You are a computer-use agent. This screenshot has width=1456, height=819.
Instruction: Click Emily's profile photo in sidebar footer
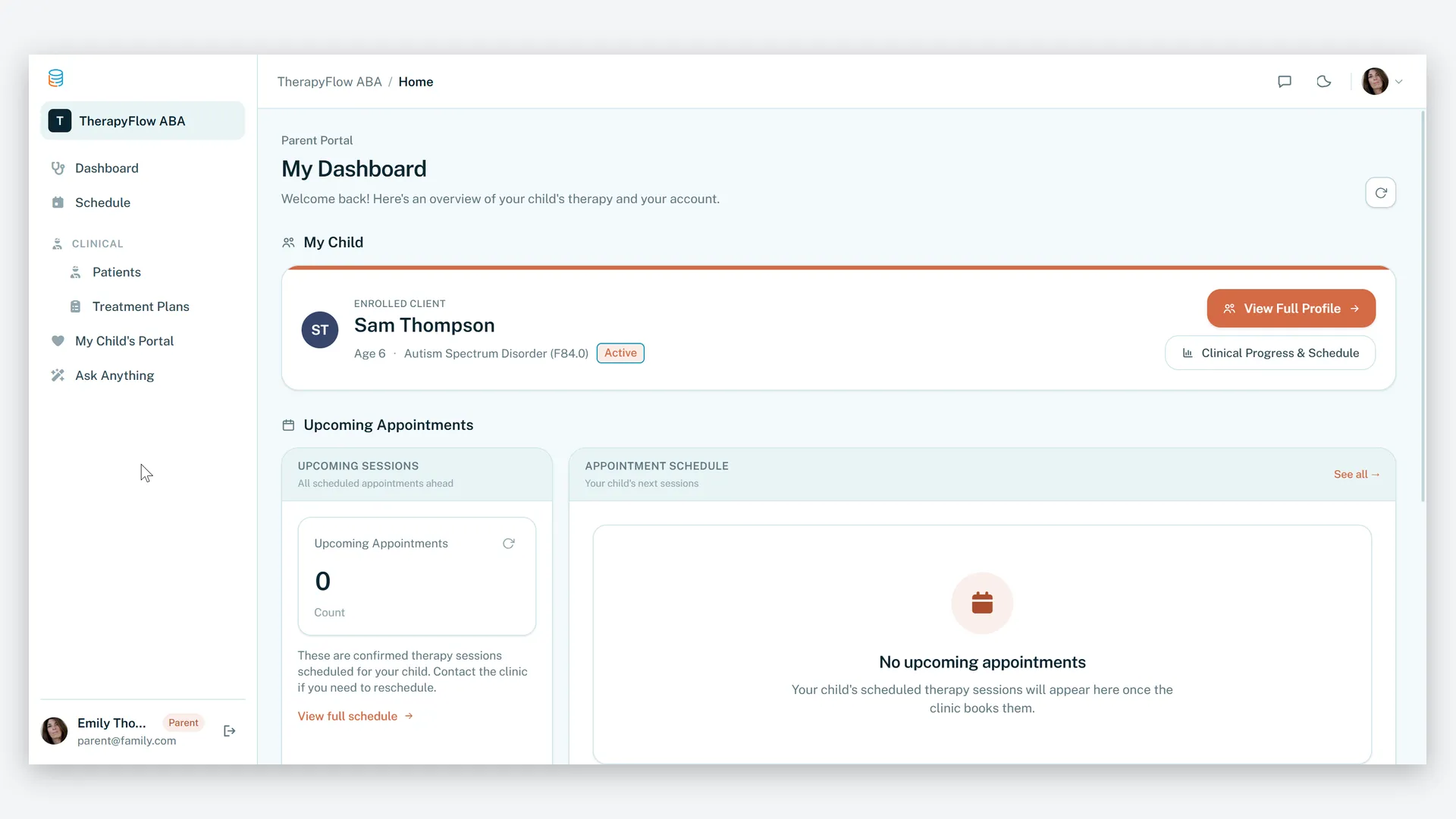(x=54, y=731)
